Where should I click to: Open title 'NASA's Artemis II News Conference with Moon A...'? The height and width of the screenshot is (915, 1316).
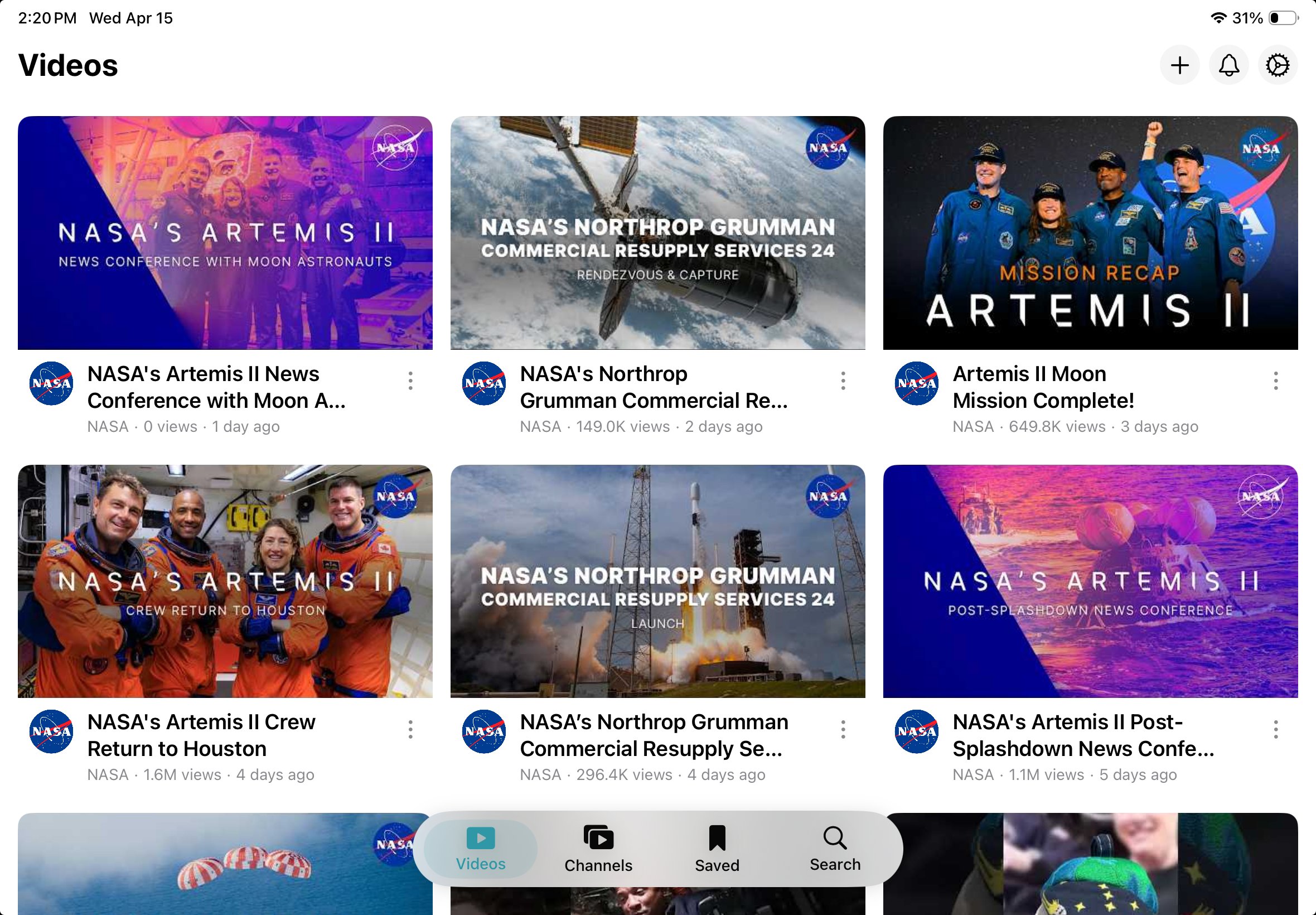pyautogui.click(x=216, y=387)
